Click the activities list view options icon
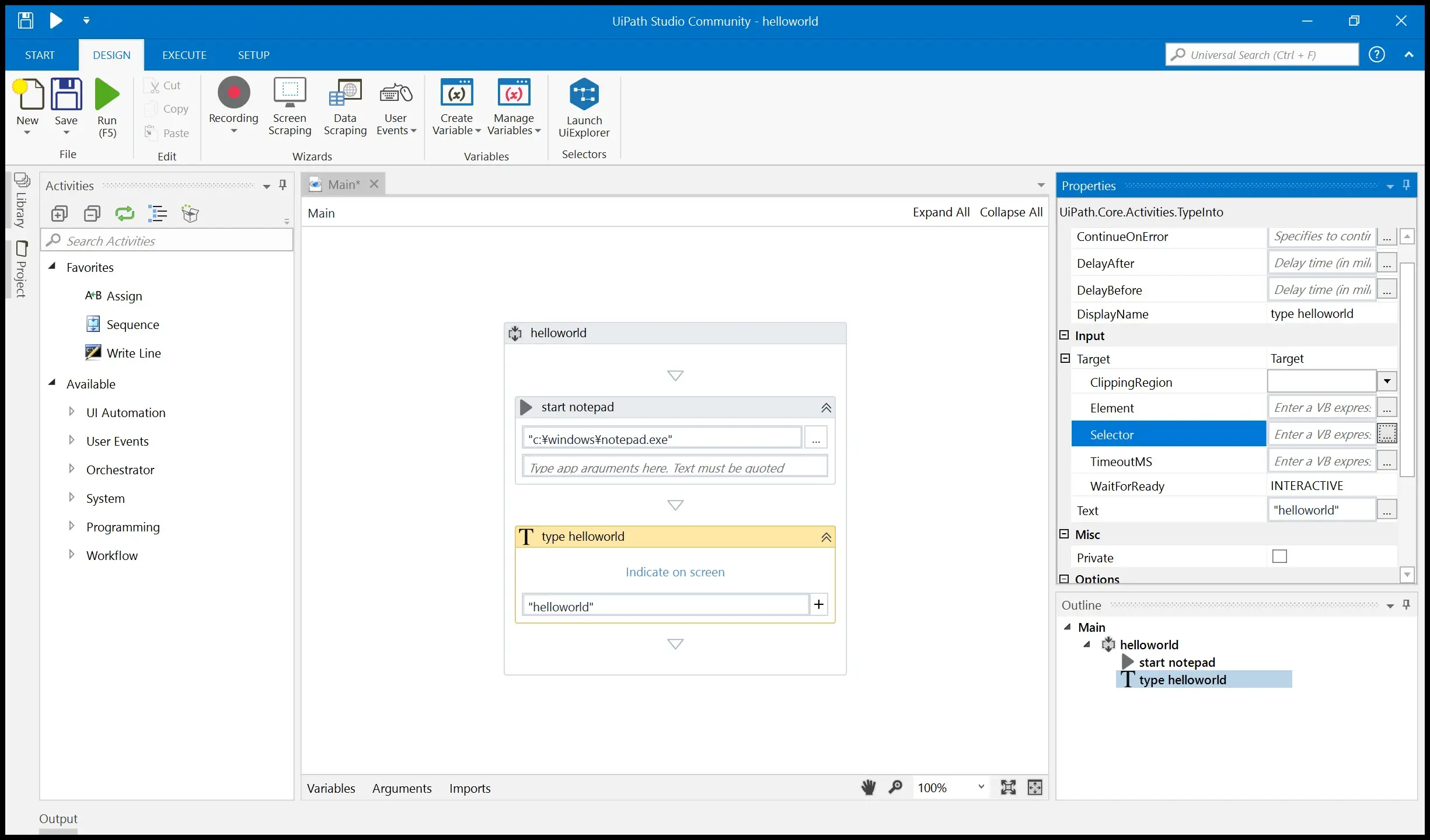 tap(158, 214)
